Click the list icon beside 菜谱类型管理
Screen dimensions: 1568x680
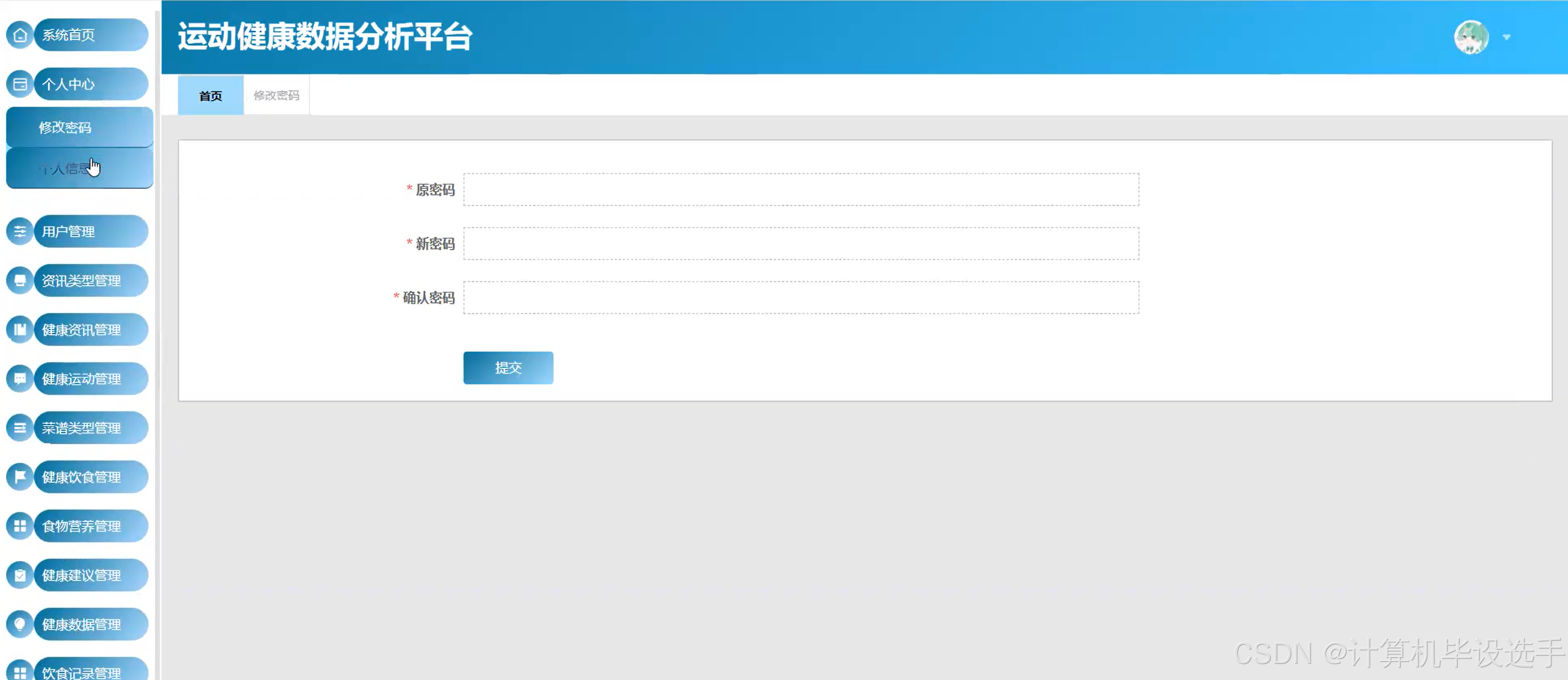[x=20, y=428]
